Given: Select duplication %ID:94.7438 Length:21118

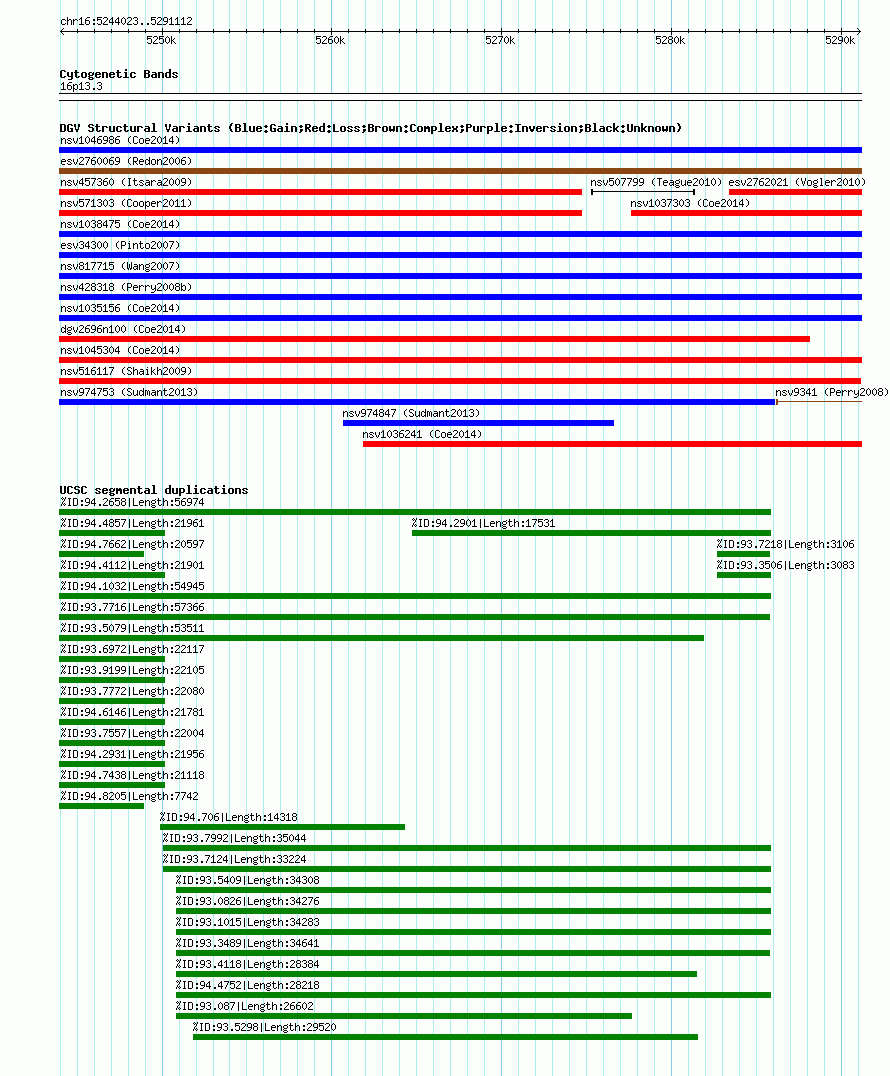Looking at the screenshot, I should 132,775.
